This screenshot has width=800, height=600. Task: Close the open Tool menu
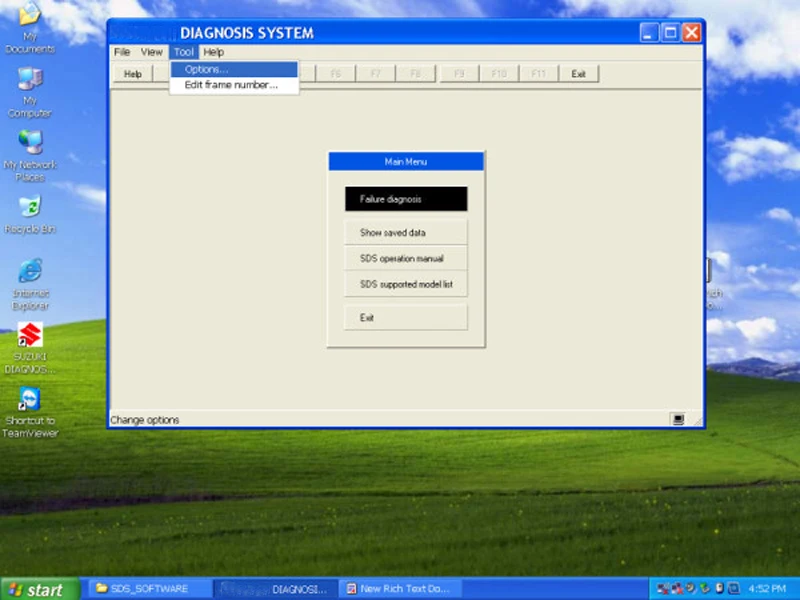click(x=184, y=52)
